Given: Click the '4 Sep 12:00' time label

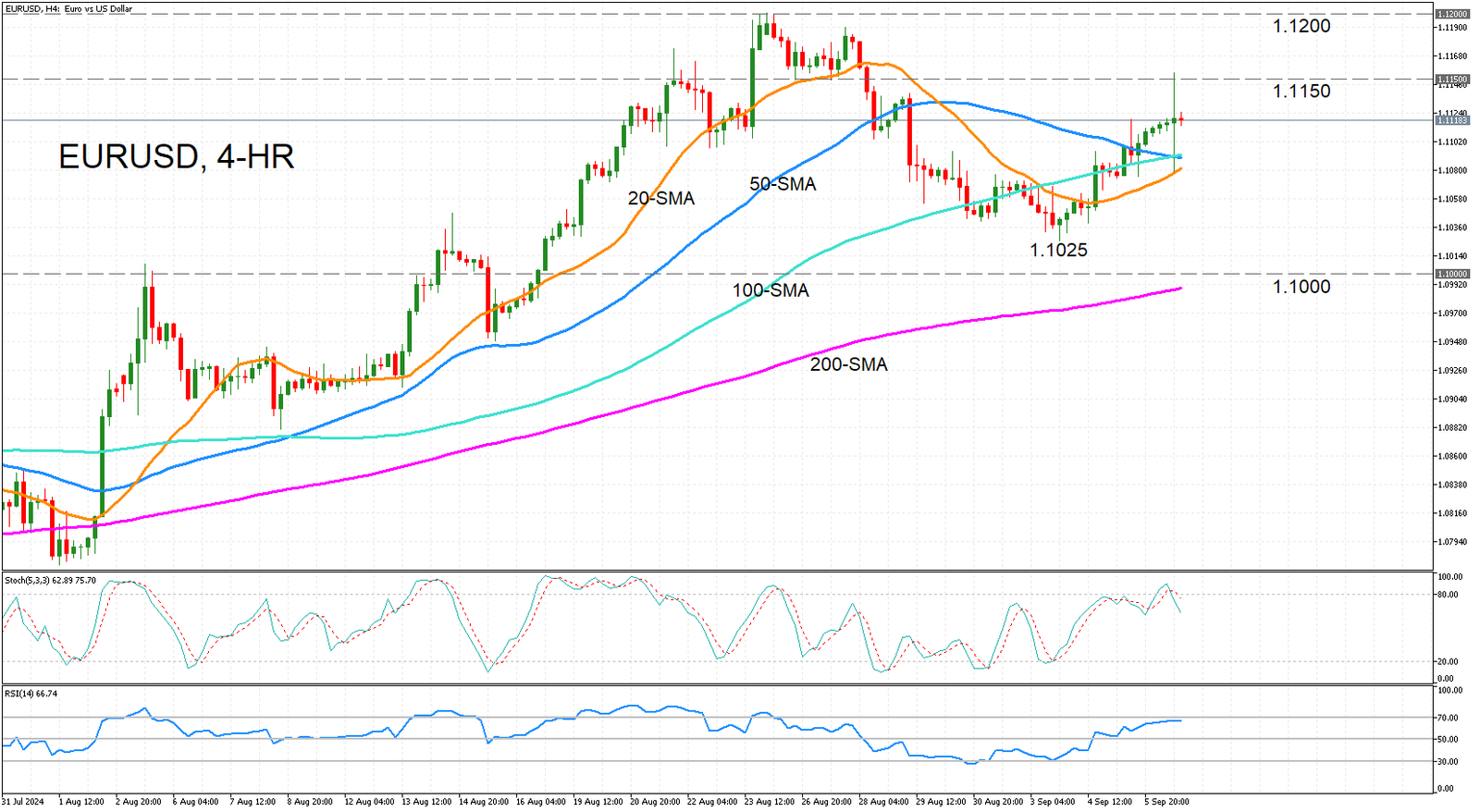Looking at the screenshot, I should (x=1110, y=802).
